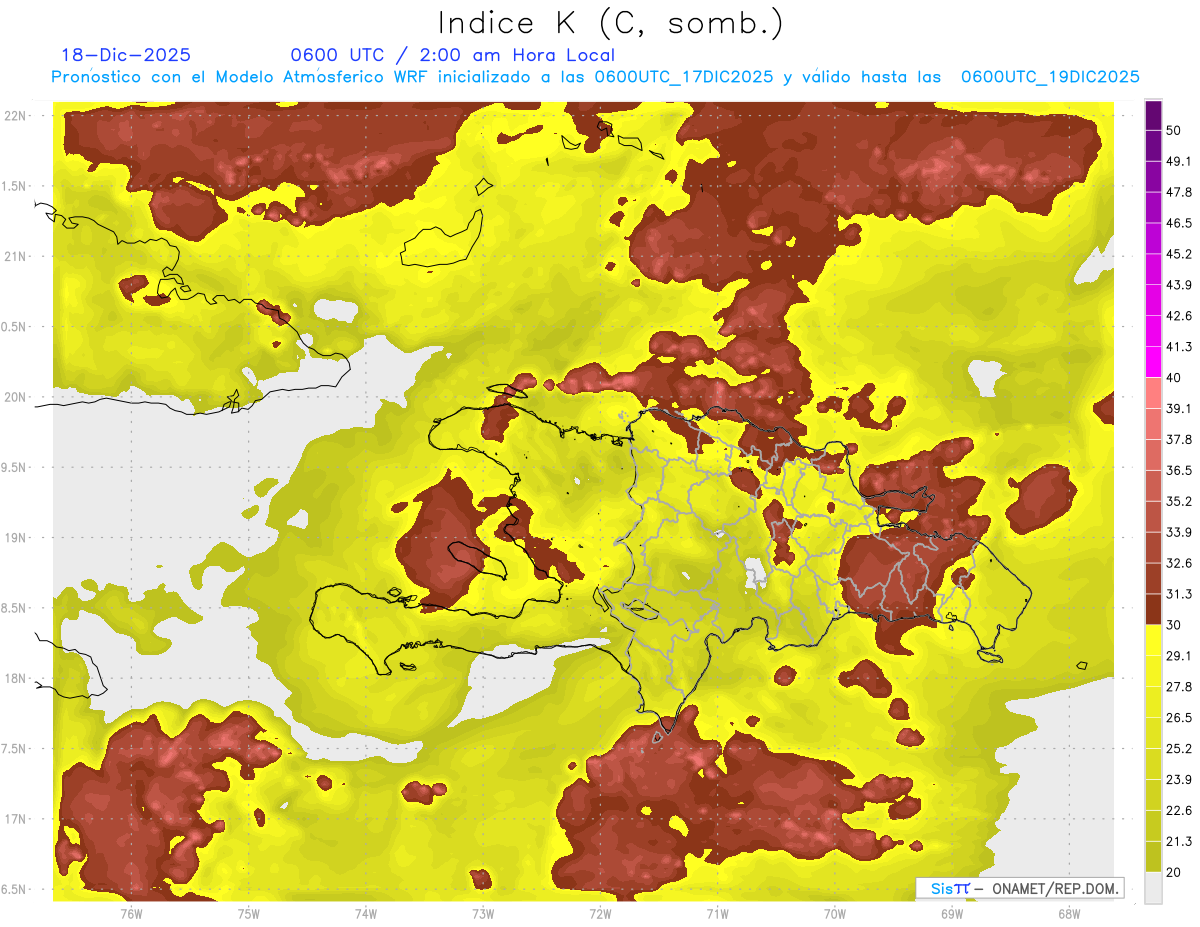This screenshot has width=1200, height=927.
Task: Click the colorbar label '35.2'
Action: tap(1178, 501)
